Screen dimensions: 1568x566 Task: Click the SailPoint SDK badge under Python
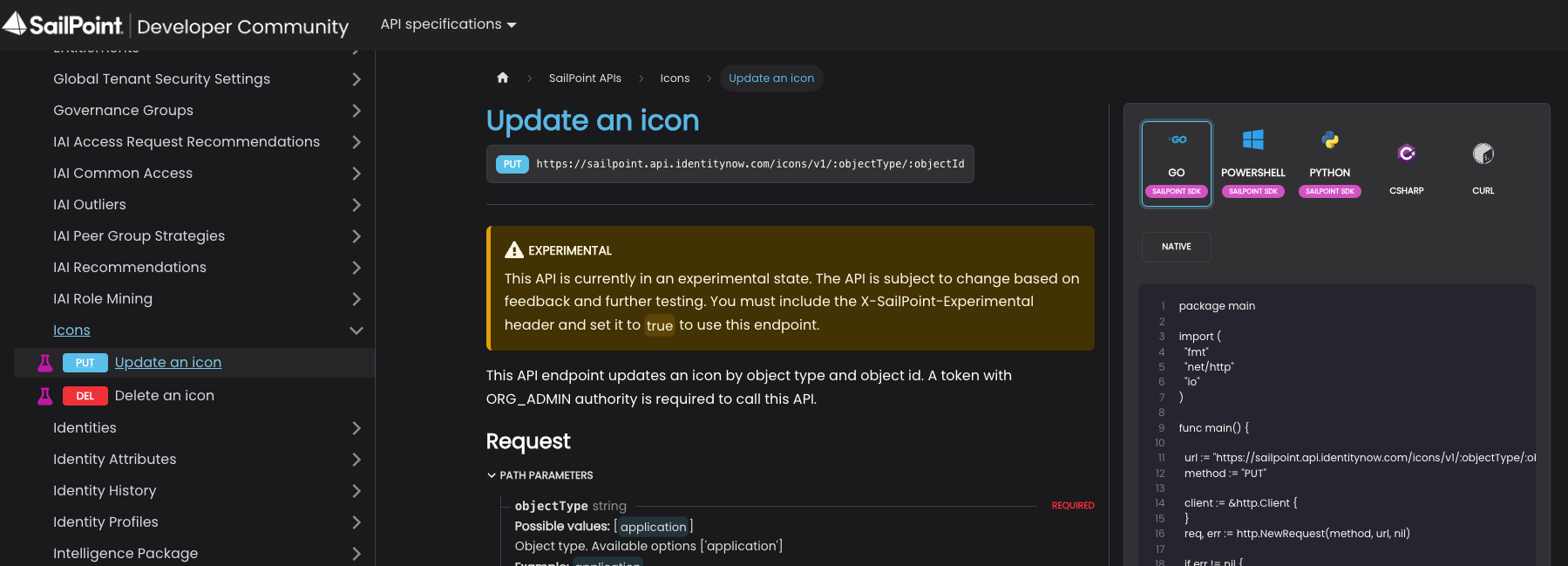(1330, 191)
